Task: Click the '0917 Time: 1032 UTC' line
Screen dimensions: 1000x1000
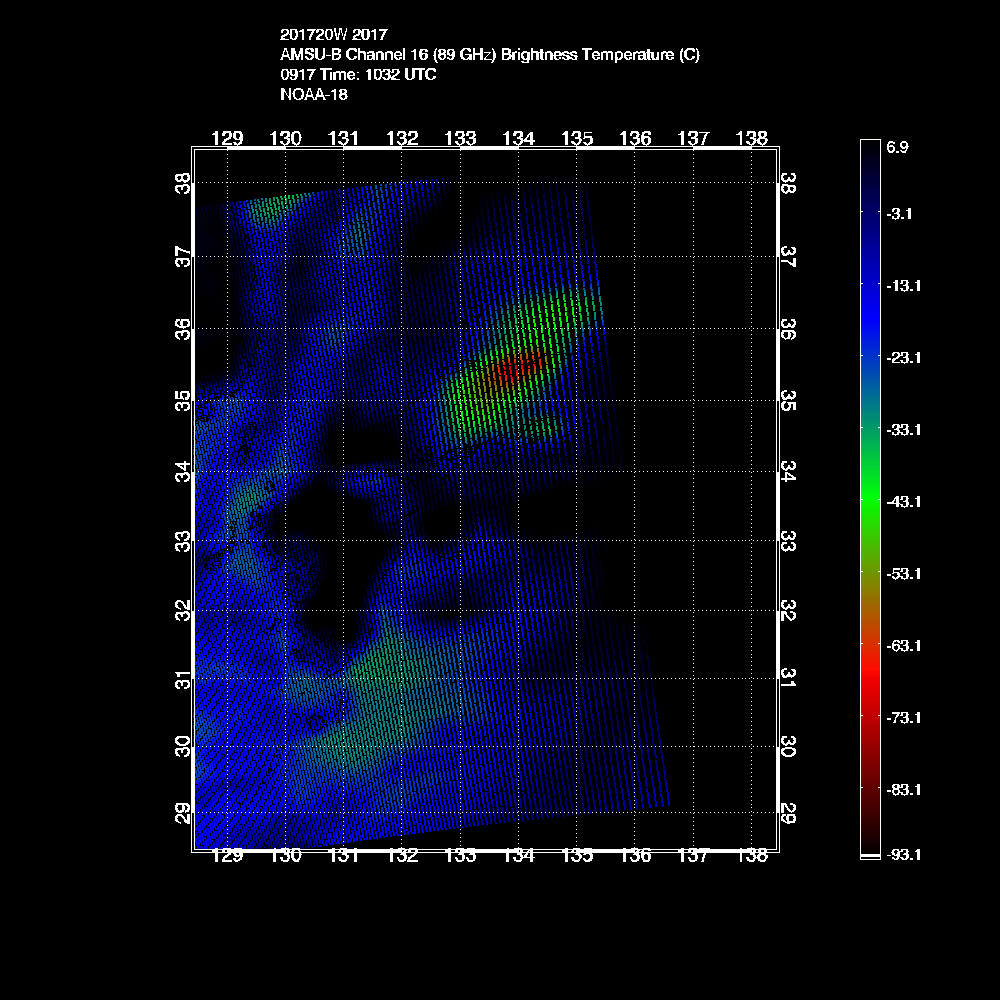Action: click(x=358, y=75)
